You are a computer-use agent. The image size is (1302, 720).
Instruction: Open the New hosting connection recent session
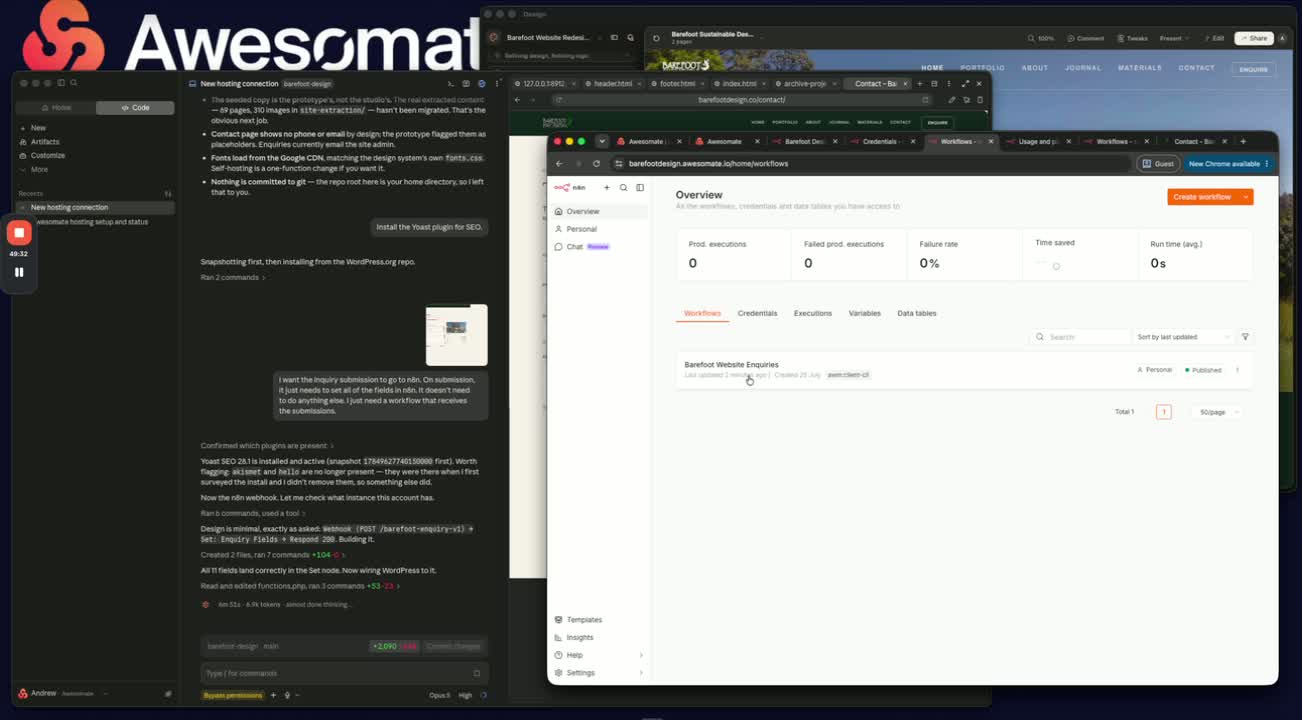click(x=96, y=207)
